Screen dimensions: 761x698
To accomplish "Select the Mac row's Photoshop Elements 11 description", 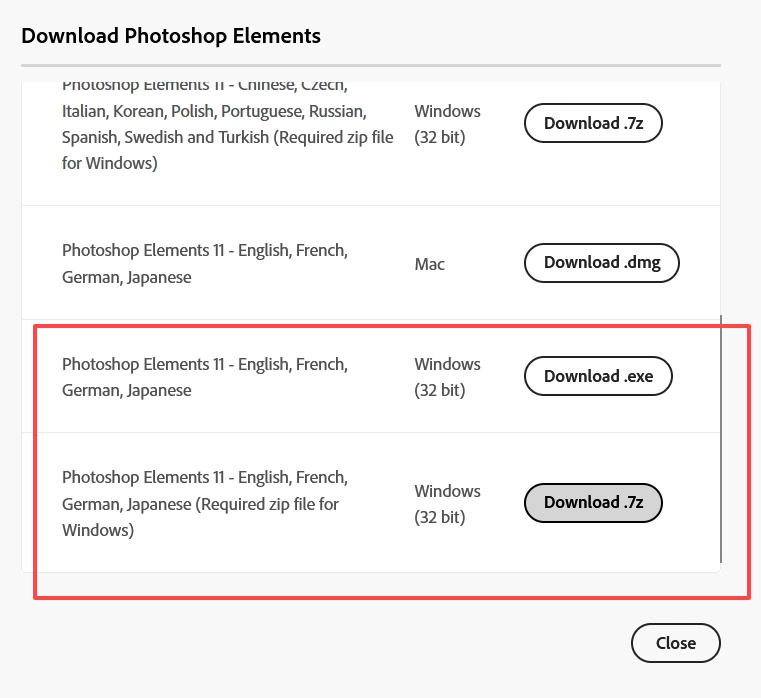I will point(205,264).
